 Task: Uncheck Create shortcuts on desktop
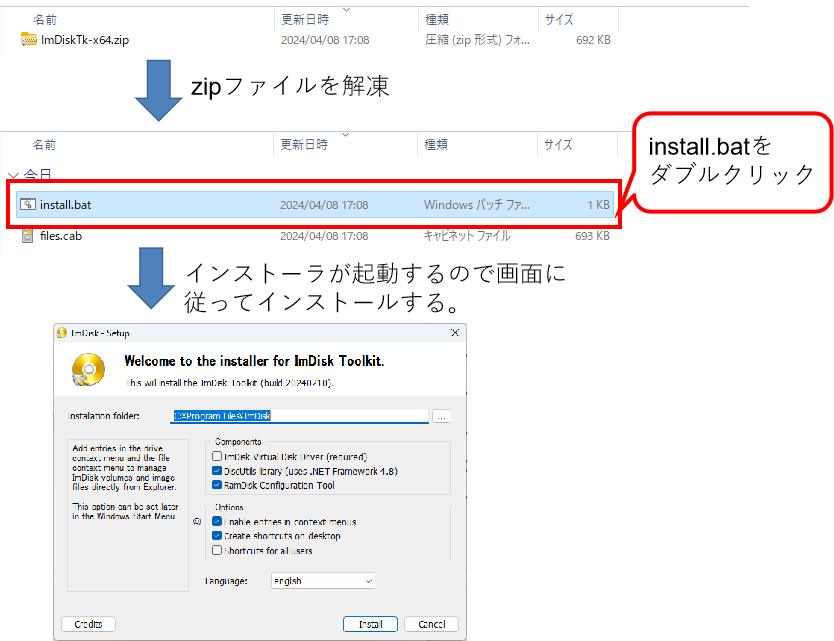(x=217, y=536)
